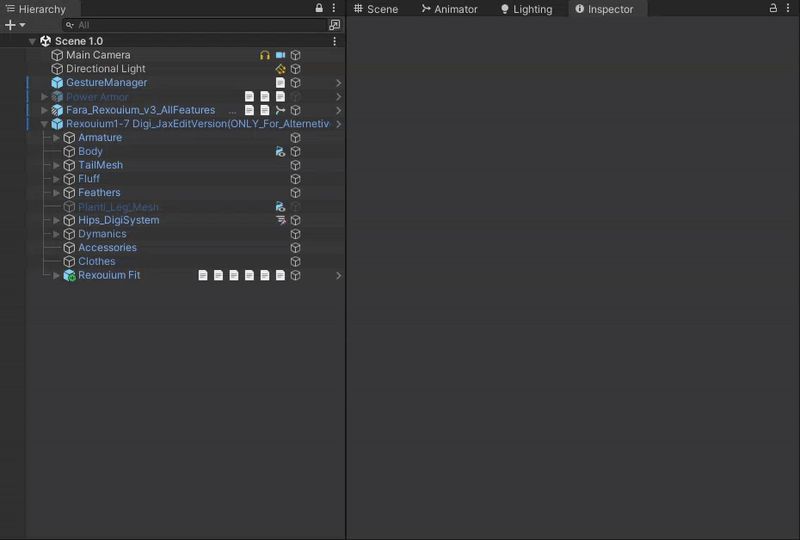
Task: Click the Hierarchy search field
Action: pyautogui.click(x=194, y=25)
